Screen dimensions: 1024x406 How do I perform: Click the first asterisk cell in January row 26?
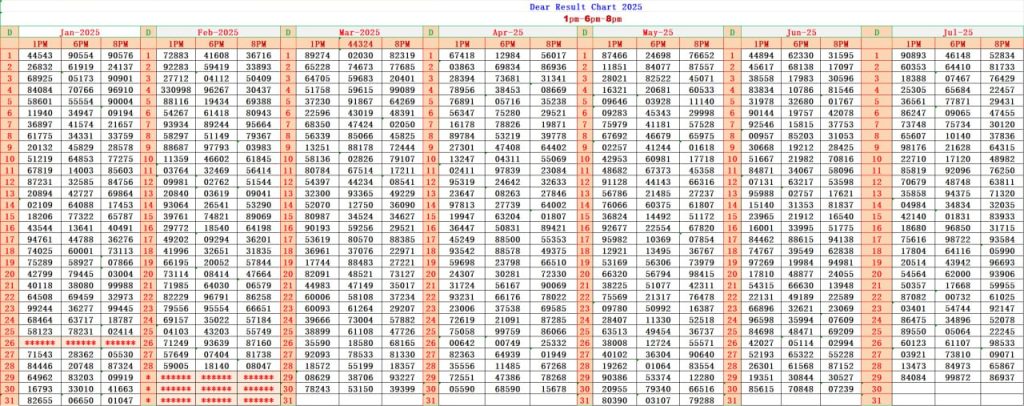point(40,343)
